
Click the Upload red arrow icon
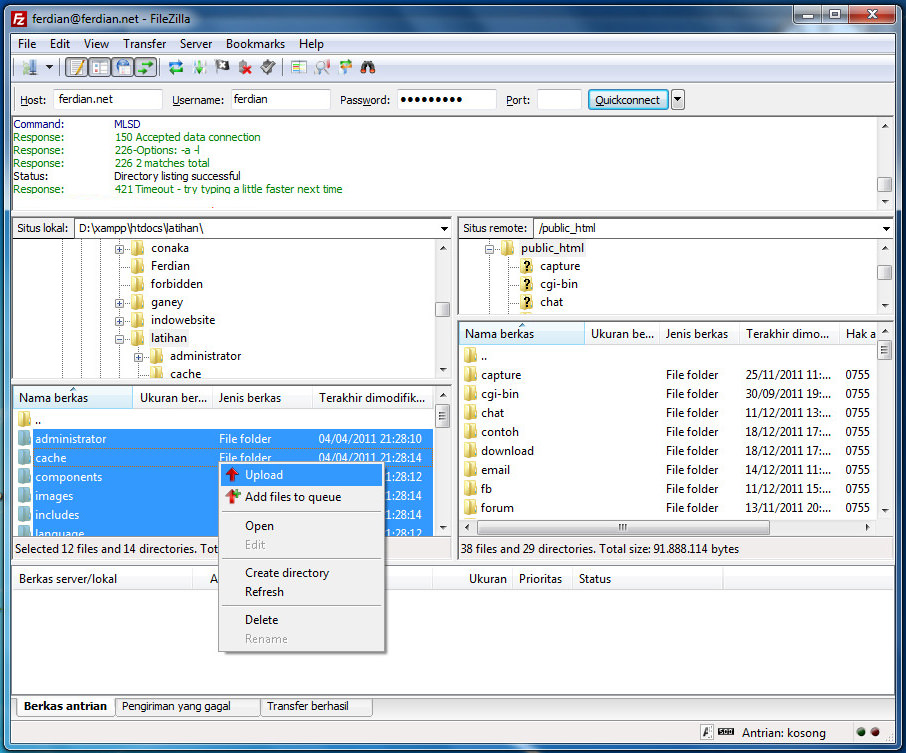point(232,474)
